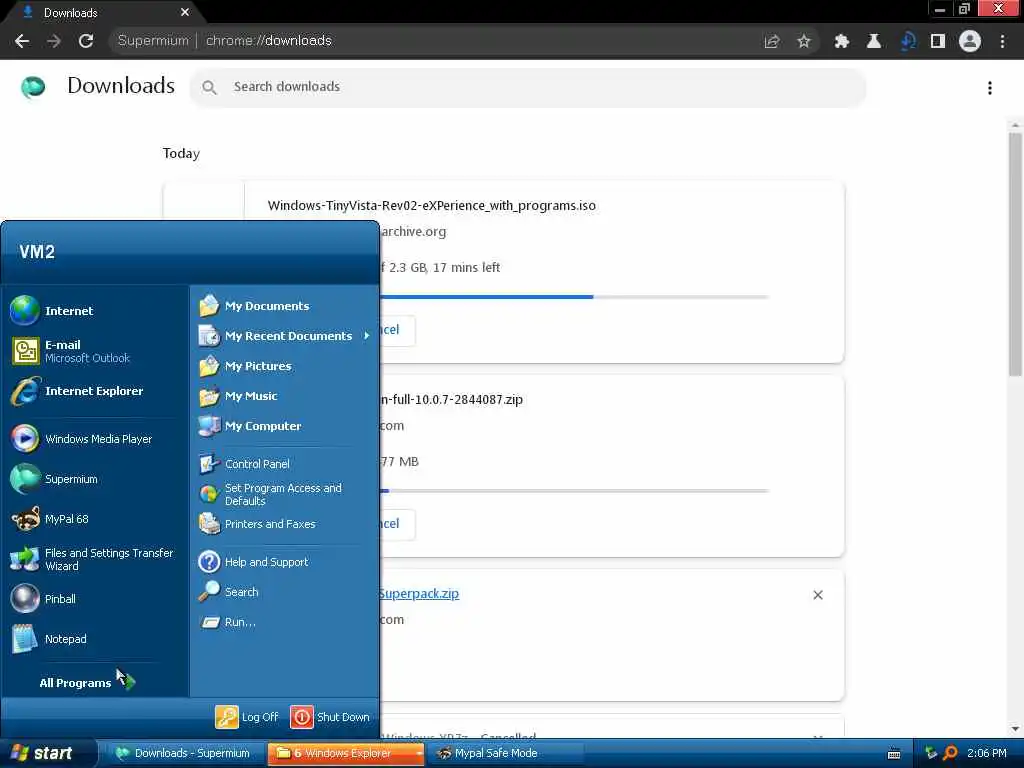Open Search from Start menu
1024x768 pixels.
229,592
